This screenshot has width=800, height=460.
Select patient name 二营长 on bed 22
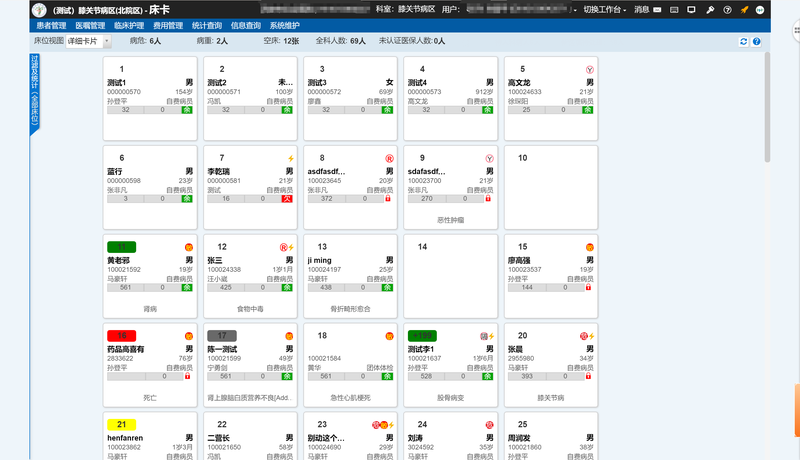(x=218, y=438)
